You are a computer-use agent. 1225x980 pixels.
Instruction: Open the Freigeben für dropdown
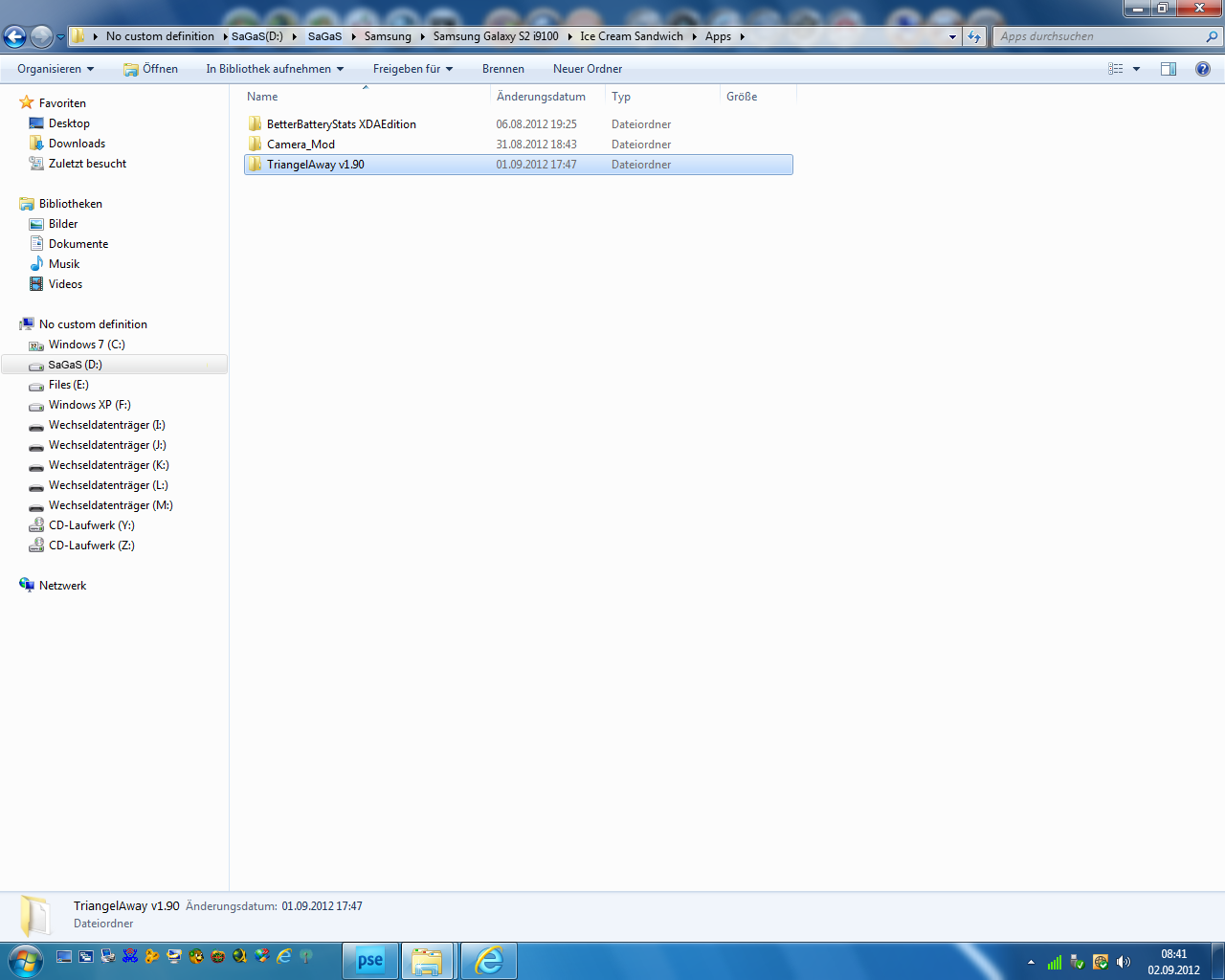(412, 69)
